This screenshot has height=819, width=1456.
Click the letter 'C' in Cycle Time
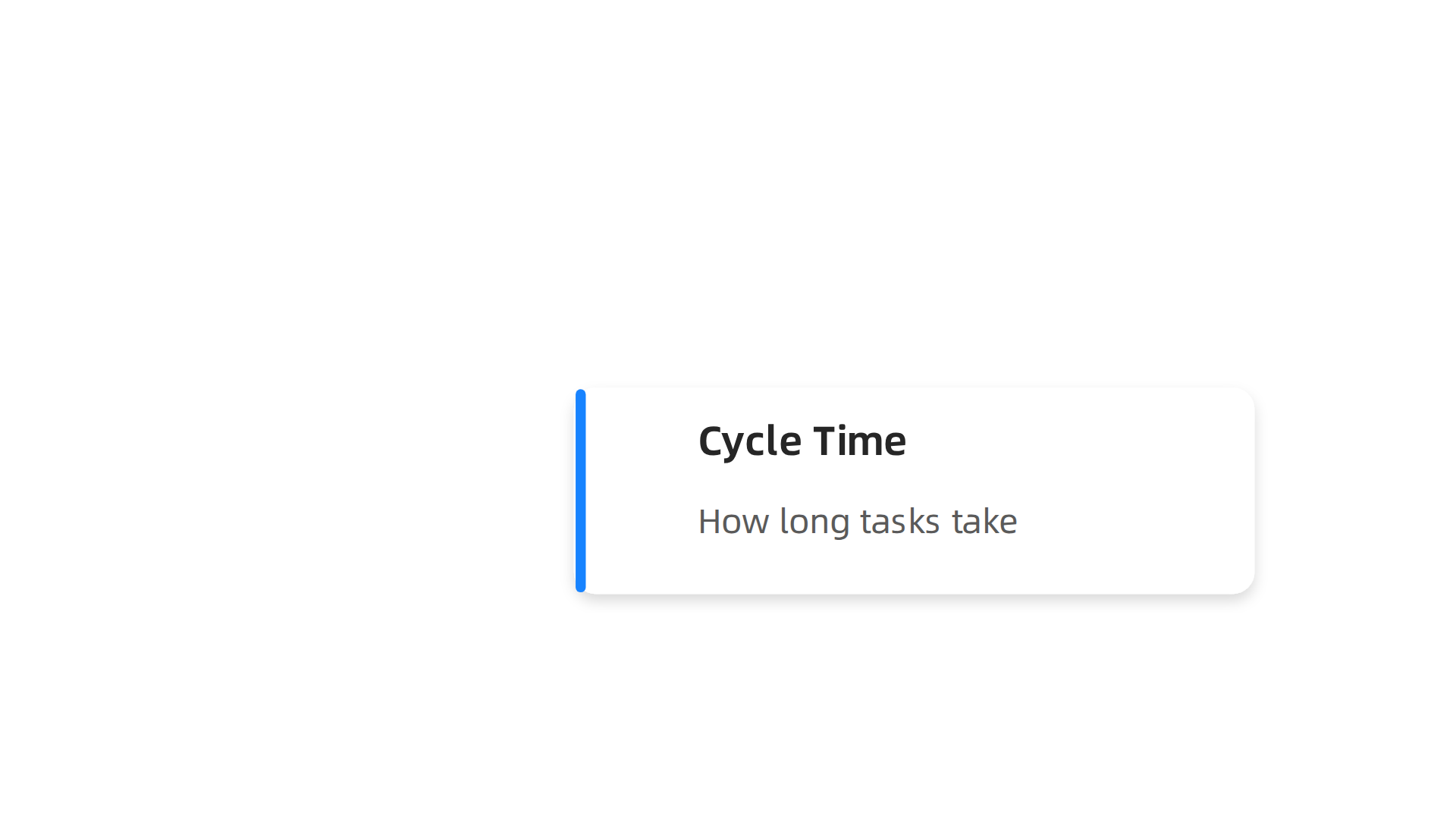pyautogui.click(x=711, y=441)
